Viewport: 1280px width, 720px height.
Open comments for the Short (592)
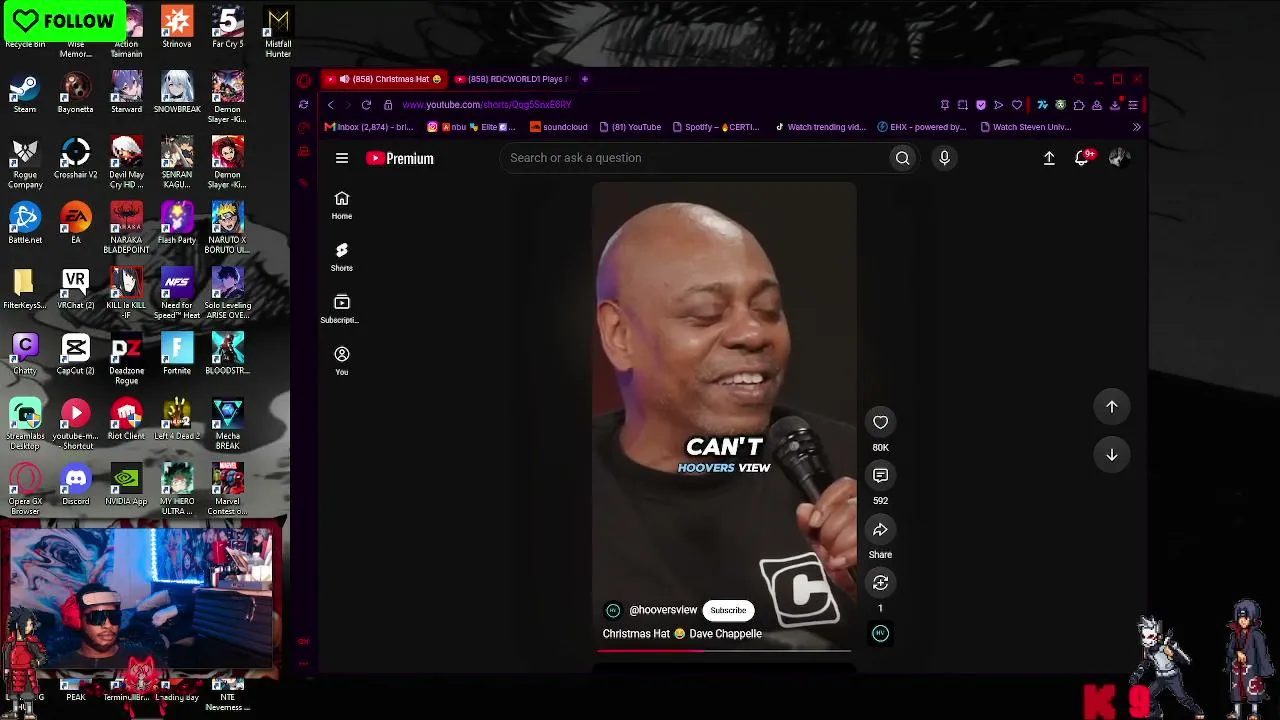pos(880,475)
